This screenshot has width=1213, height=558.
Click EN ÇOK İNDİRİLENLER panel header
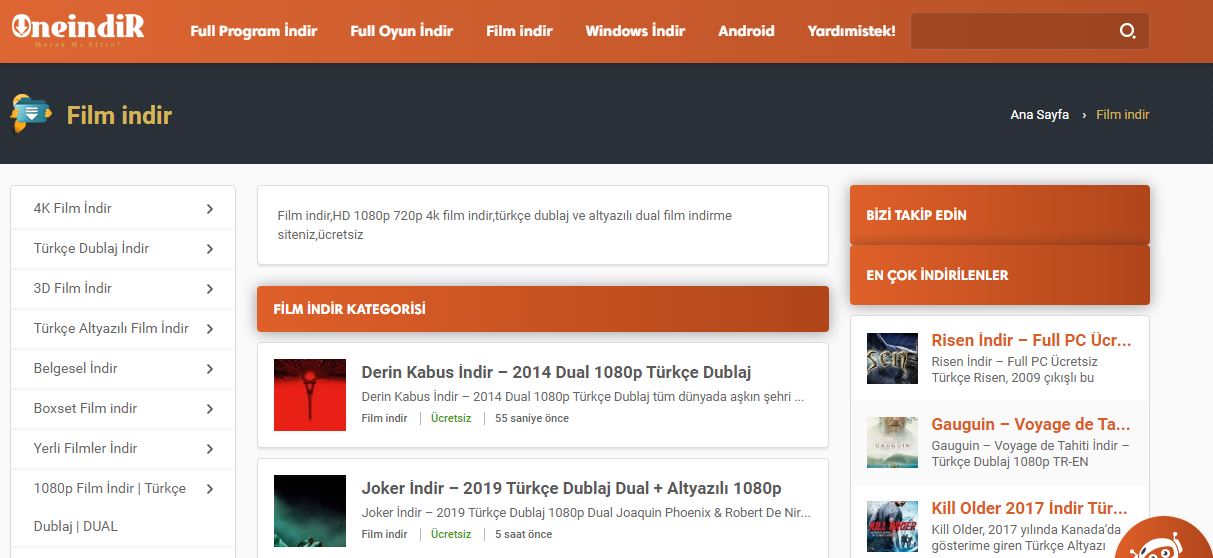click(x=1000, y=275)
